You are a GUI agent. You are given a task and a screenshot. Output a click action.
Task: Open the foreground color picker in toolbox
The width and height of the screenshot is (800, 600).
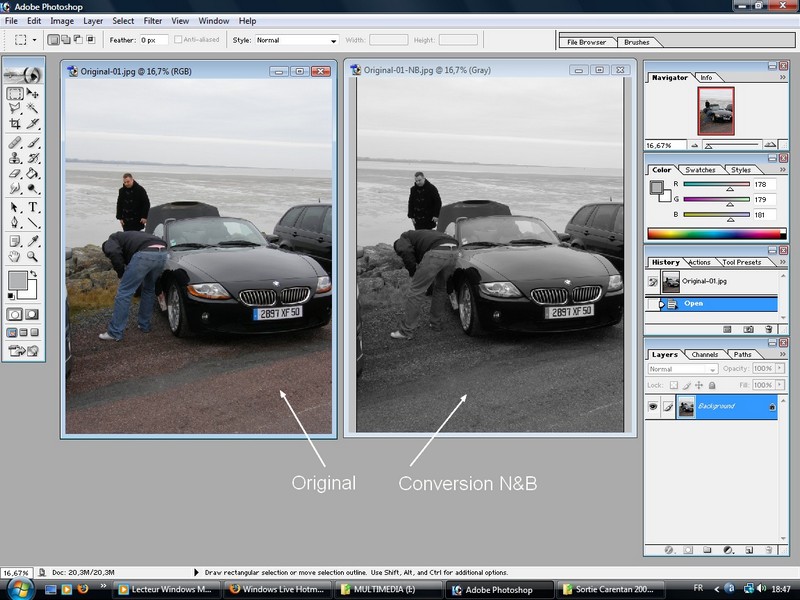pyautogui.click(x=17, y=280)
